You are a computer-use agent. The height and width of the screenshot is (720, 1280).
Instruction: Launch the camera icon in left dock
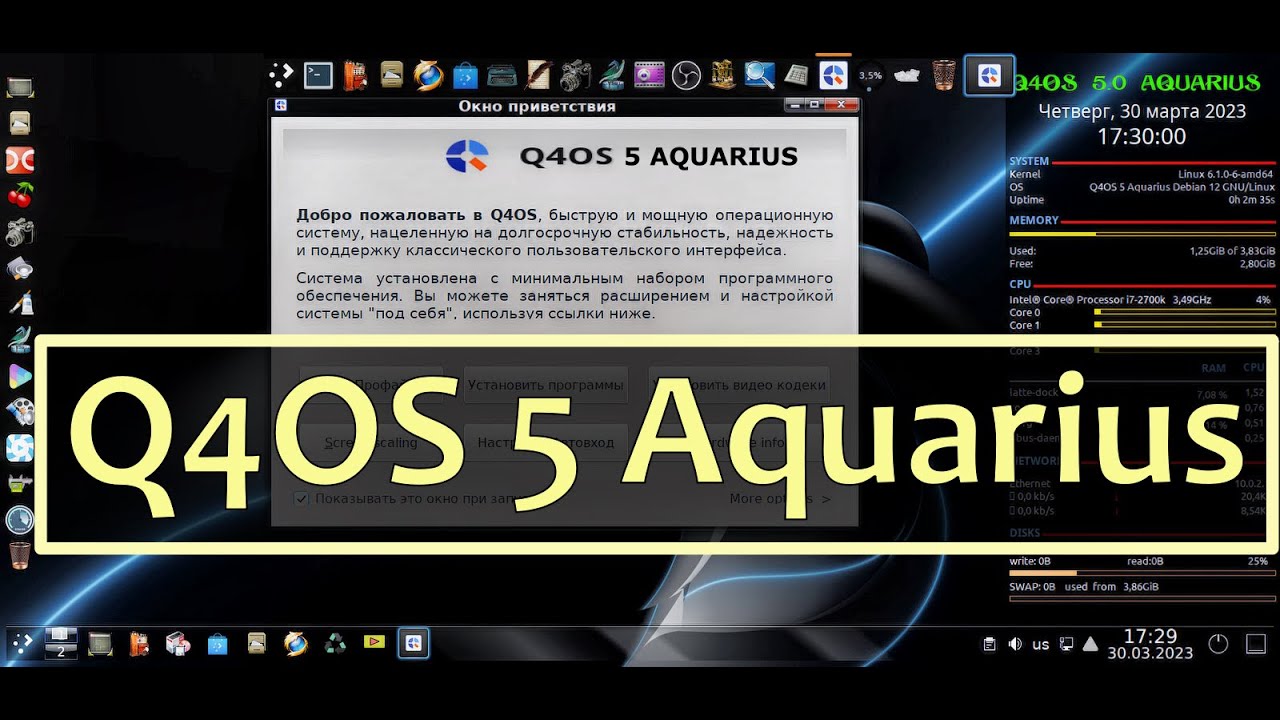[20, 232]
